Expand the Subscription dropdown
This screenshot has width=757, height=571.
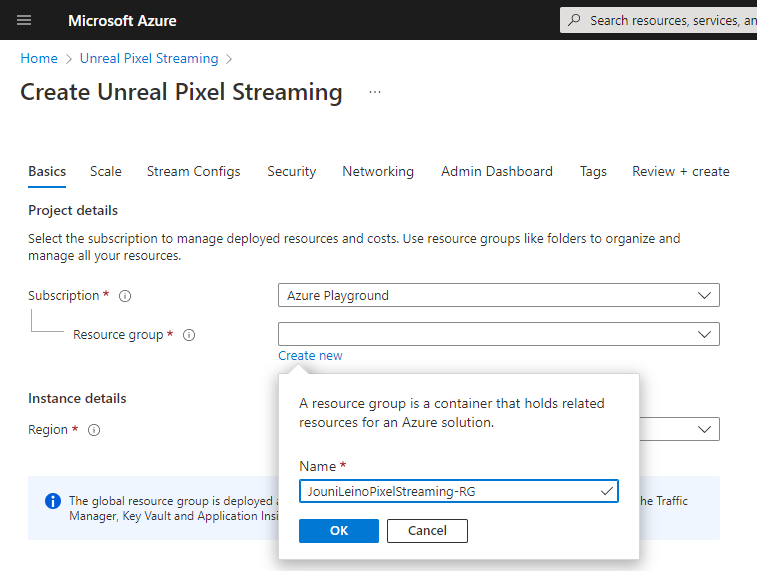(x=499, y=295)
